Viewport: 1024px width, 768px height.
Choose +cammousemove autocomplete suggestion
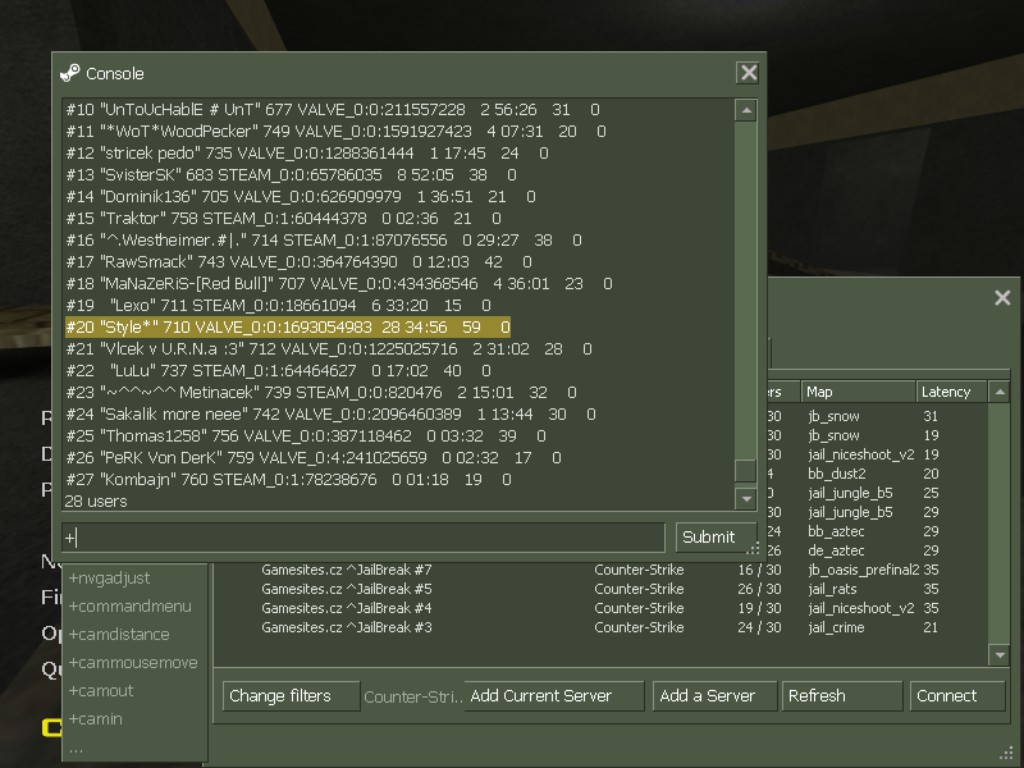(133, 662)
